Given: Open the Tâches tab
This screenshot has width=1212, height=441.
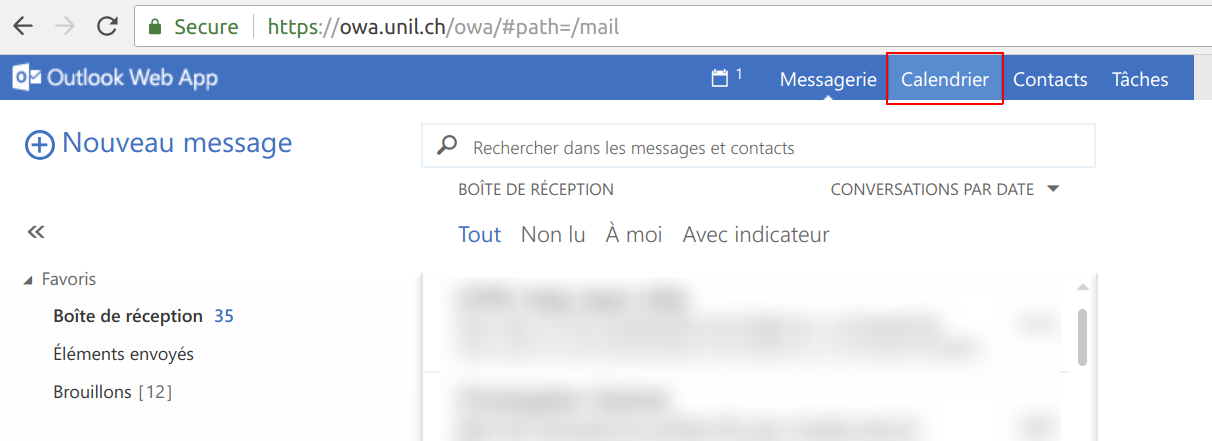Looking at the screenshot, I should pyautogui.click(x=1140, y=80).
